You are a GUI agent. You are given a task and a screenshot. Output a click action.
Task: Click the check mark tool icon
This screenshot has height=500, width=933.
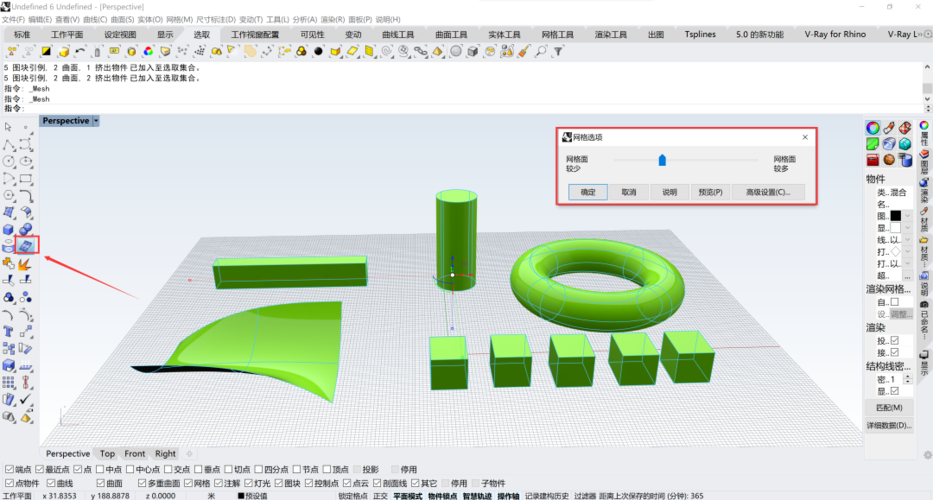(27, 399)
